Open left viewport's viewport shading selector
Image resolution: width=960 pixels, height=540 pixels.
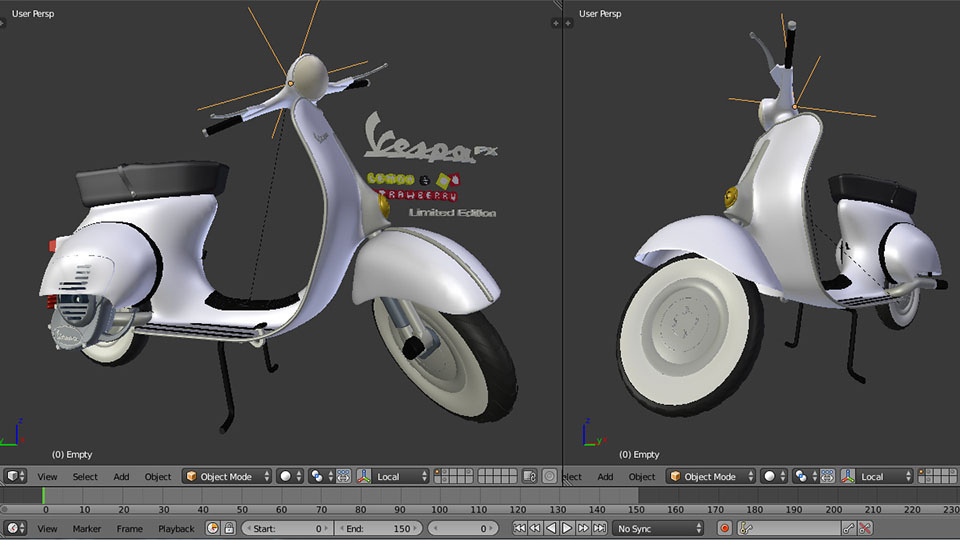tap(290, 476)
